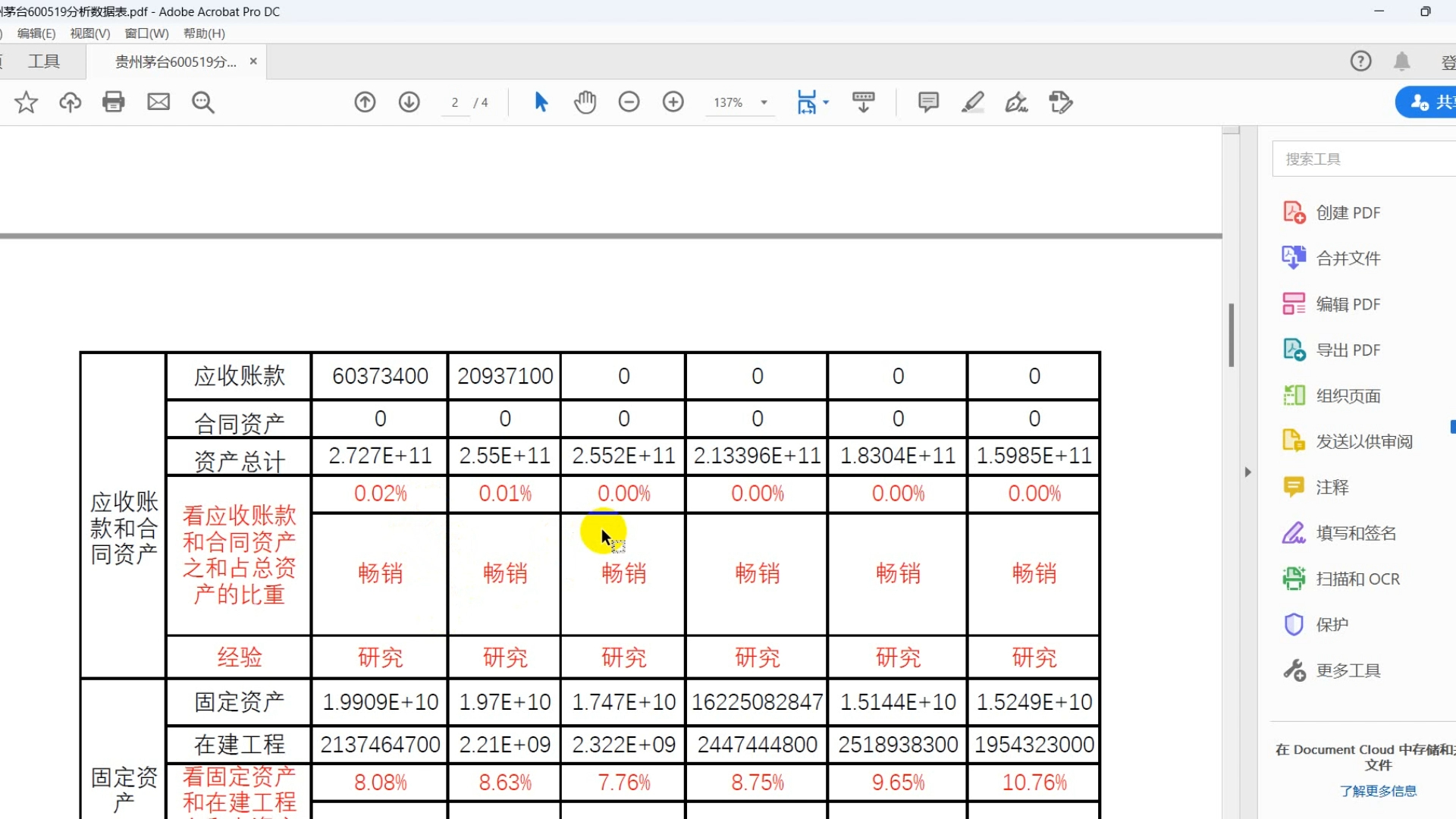Add file to starred bookmarks
The width and height of the screenshot is (1456, 819).
pos(26,102)
